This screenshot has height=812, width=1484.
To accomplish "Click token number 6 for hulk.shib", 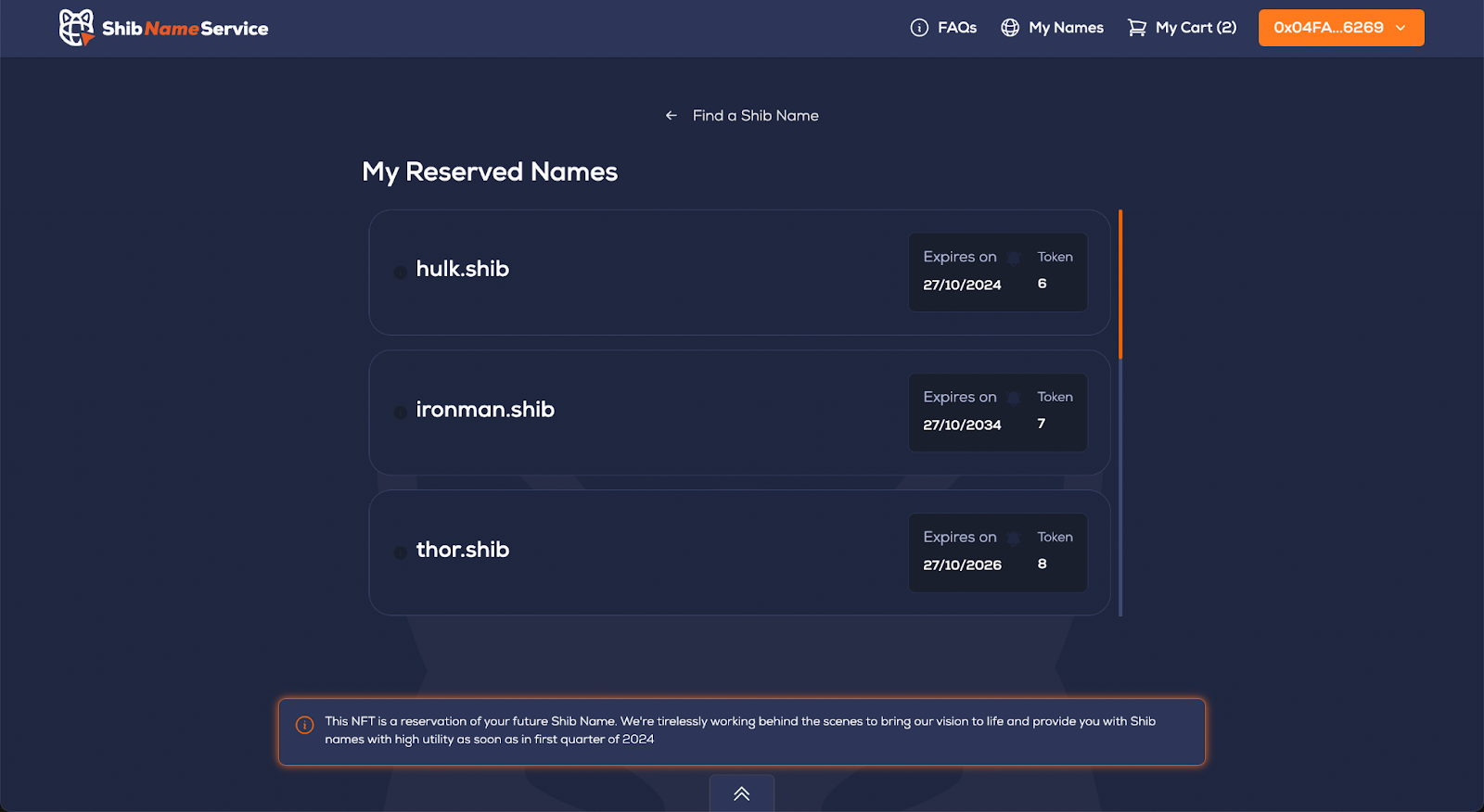I will pyautogui.click(x=1043, y=284).
